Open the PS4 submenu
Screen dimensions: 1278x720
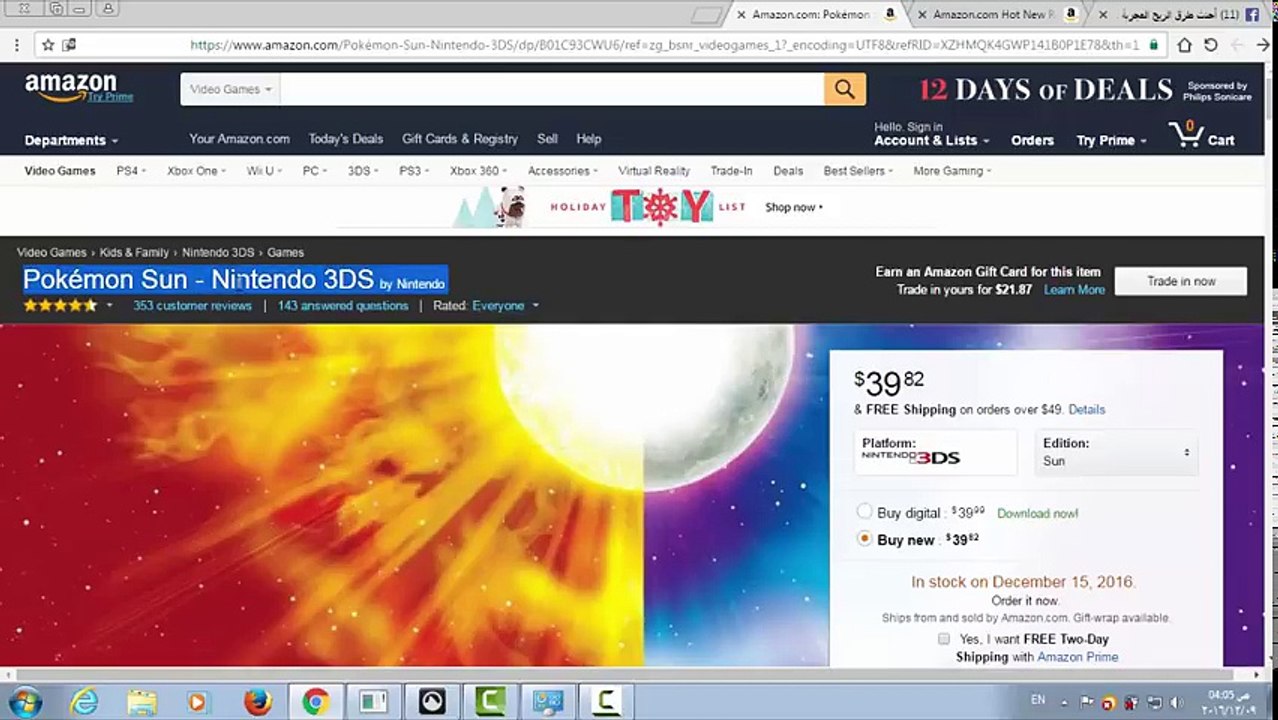coord(131,171)
